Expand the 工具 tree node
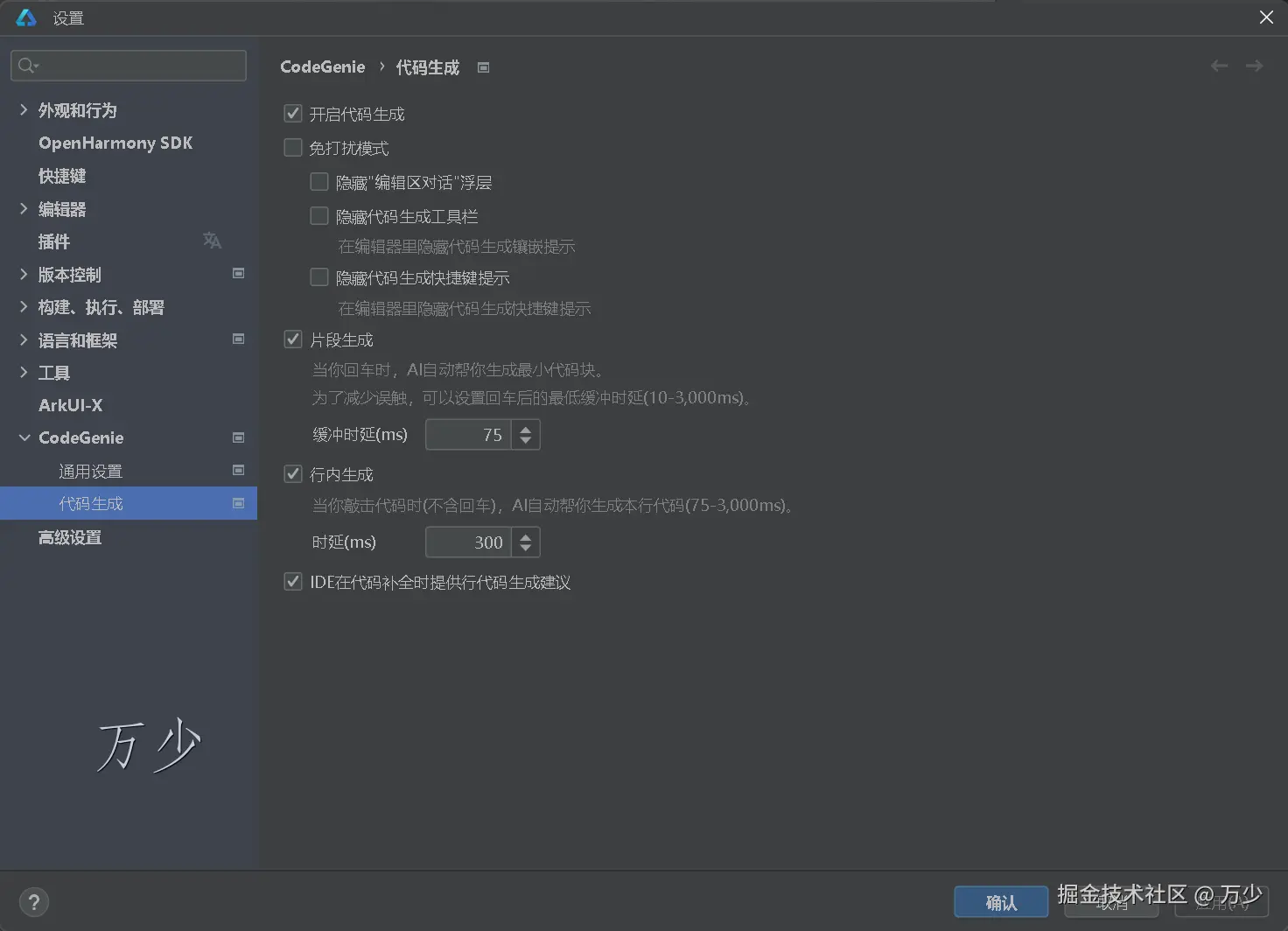The height and width of the screenshot is (931, 1288). pyautogui.click(x=24, y=373)
